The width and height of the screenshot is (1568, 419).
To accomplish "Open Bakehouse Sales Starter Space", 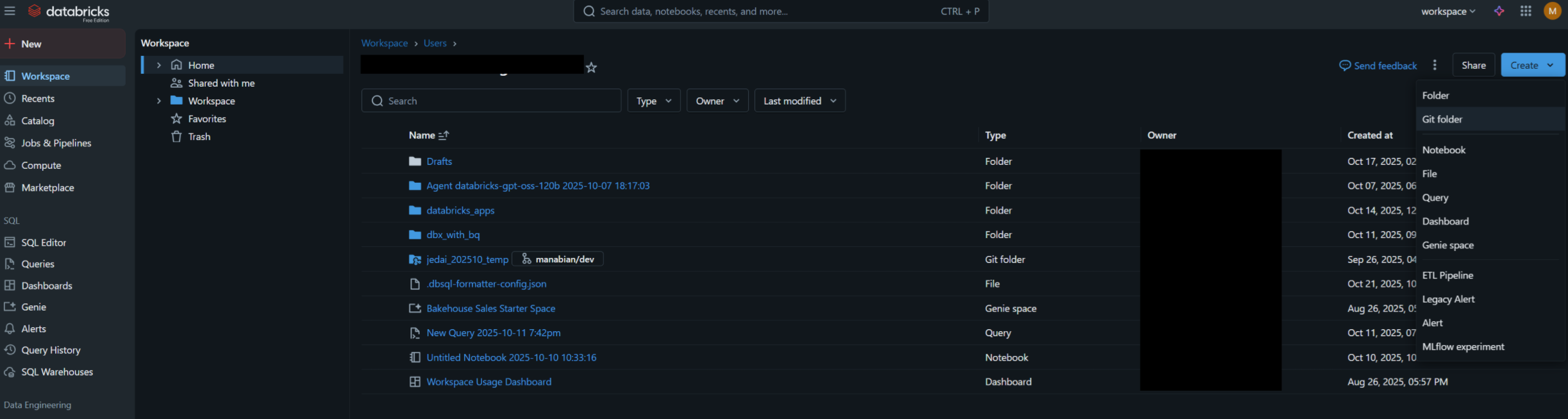I will 491,309.
